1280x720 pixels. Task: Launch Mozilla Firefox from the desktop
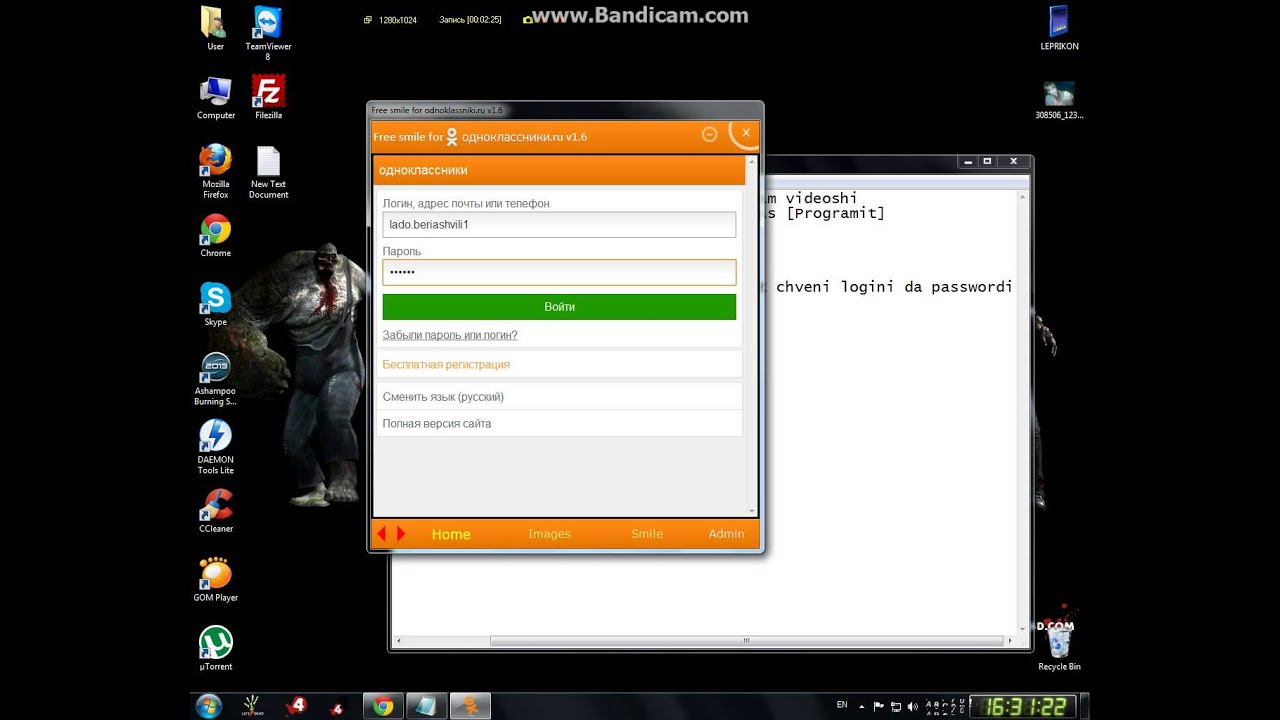(215, 171)
